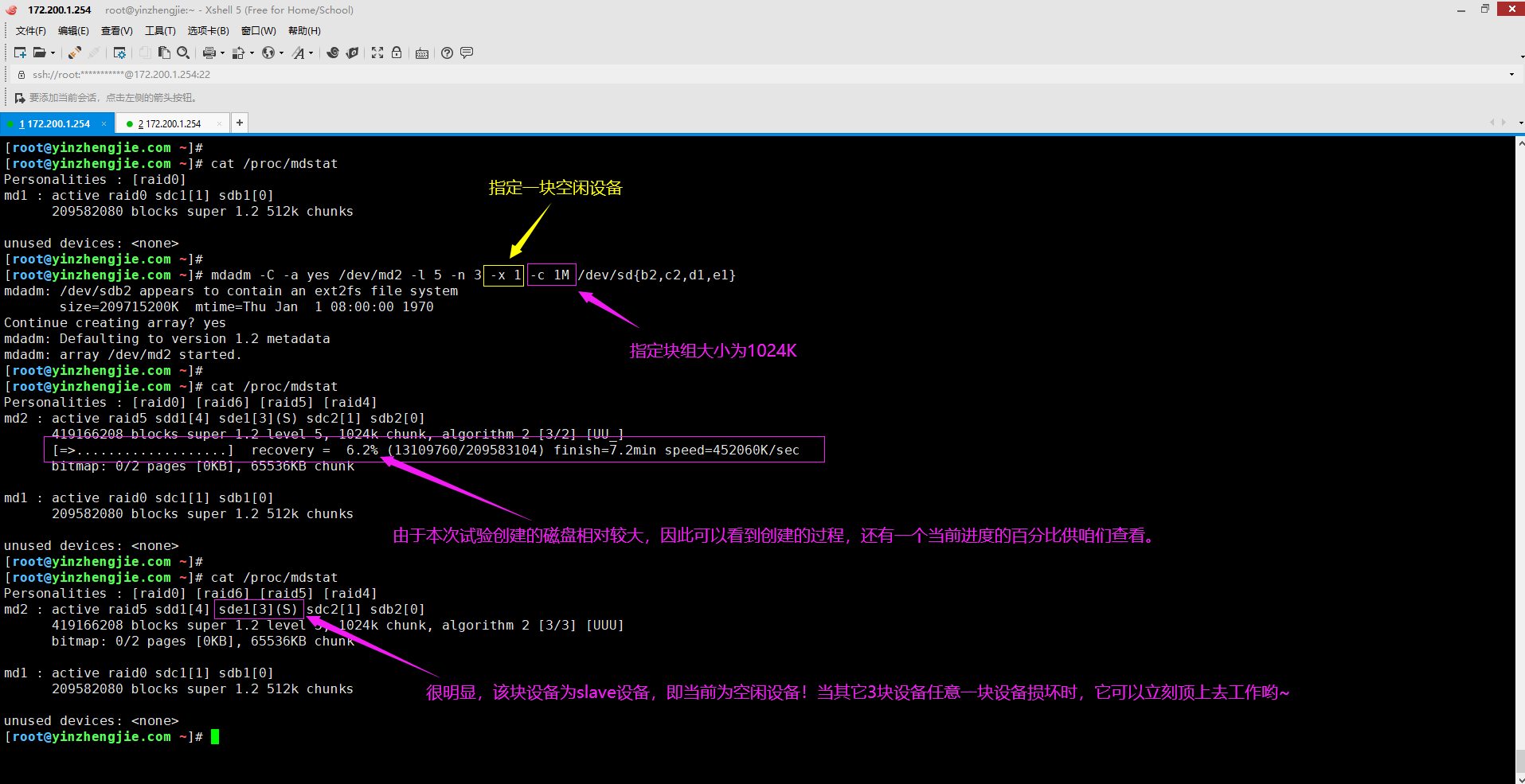Open the on-screen Keyboard icon

tap(422, 53)
